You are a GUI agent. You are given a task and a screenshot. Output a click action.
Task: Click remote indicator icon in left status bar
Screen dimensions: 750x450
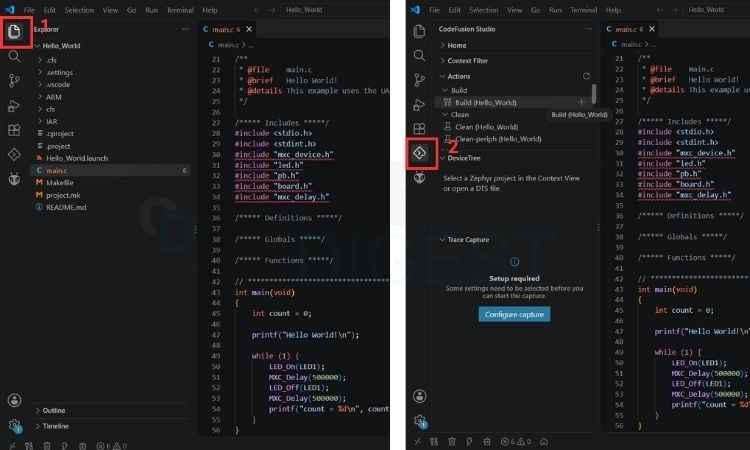coord(12,446)
